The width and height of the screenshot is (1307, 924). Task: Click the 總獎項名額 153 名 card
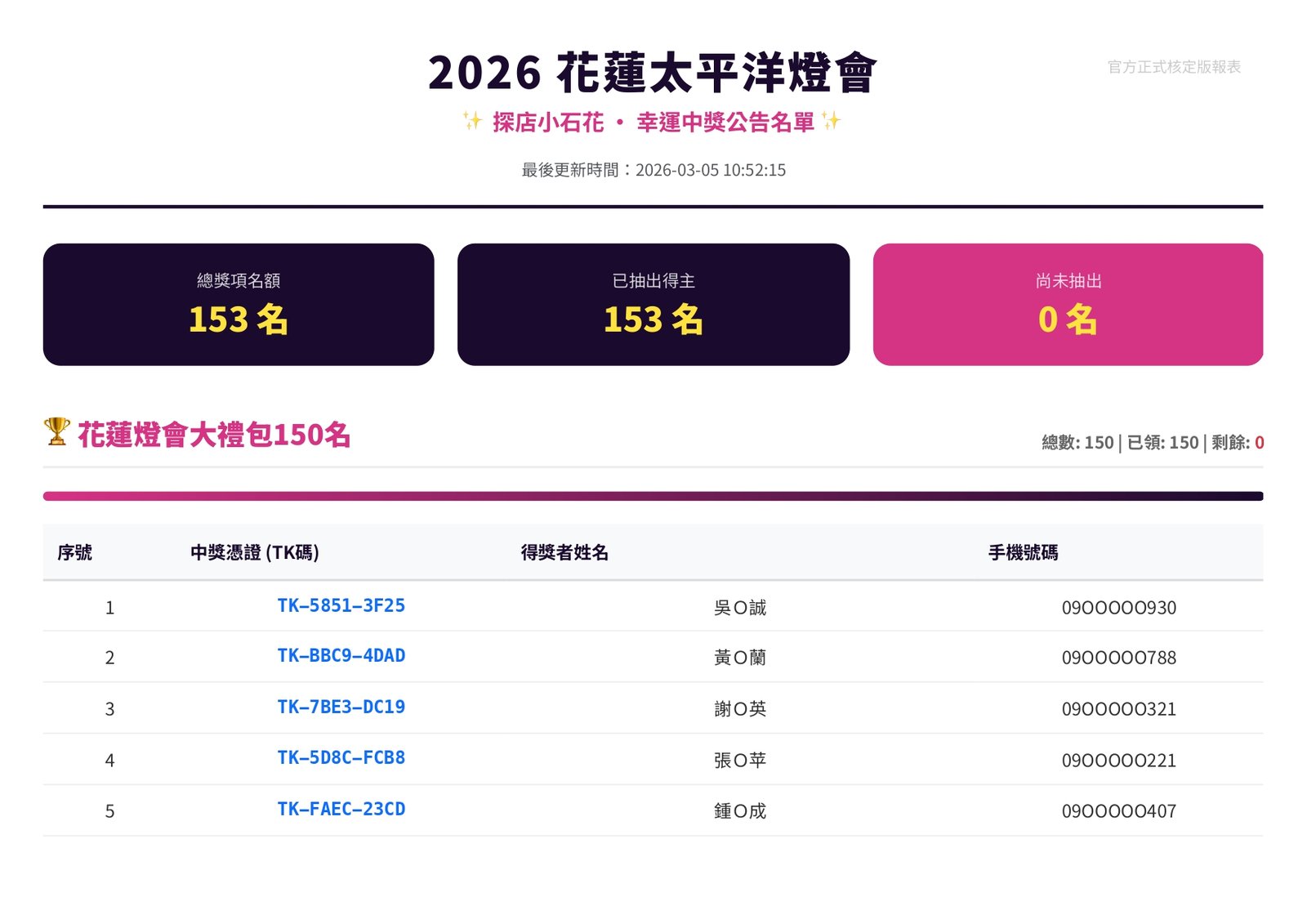(x=239, y=305)
